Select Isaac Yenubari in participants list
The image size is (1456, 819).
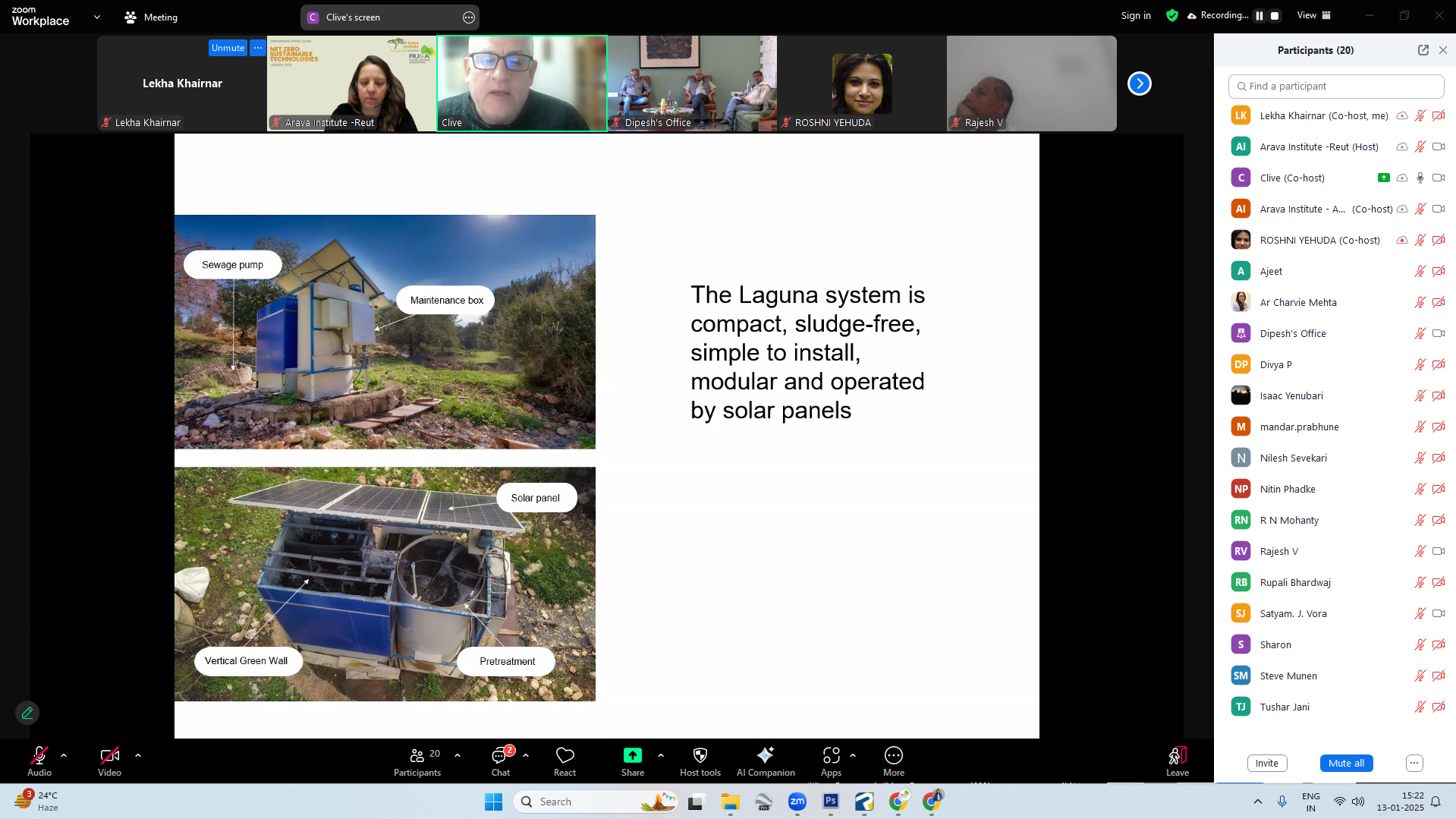(1335, 395)
